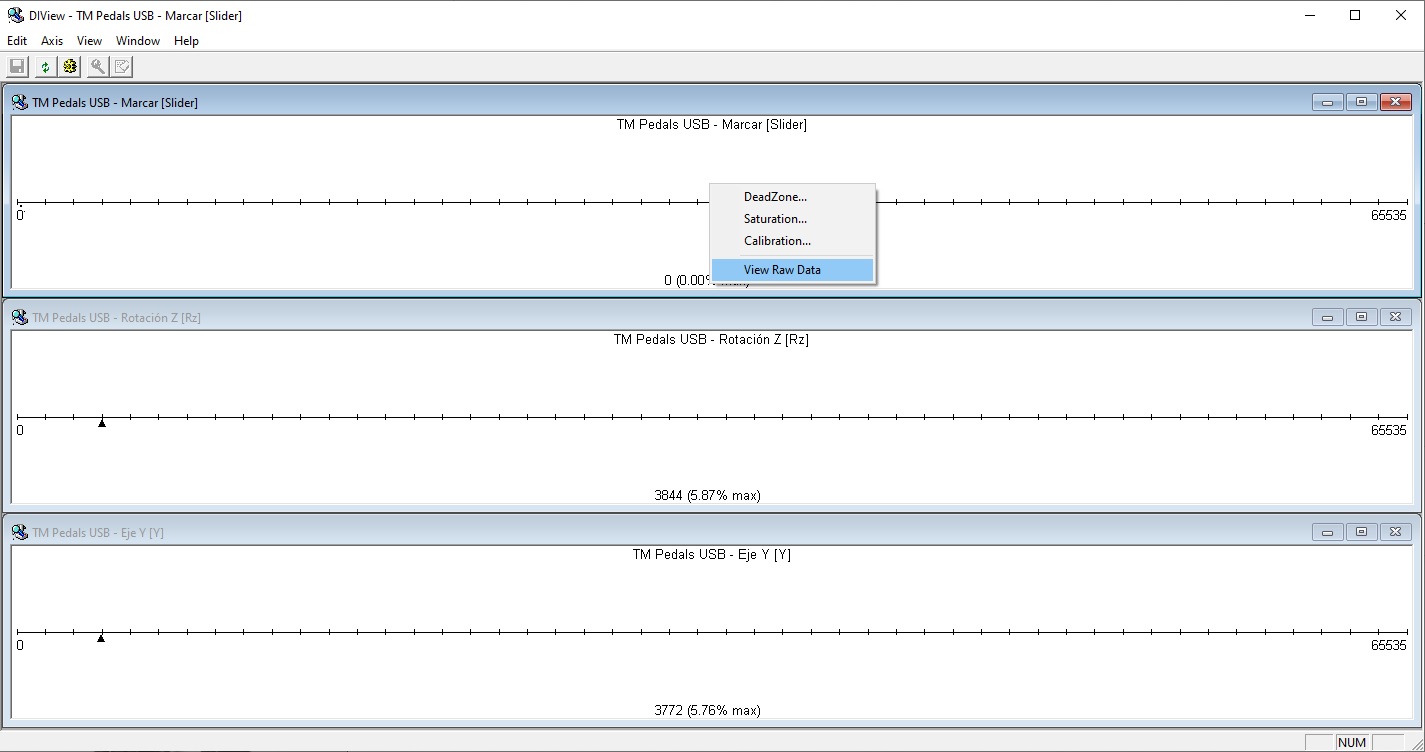Open the Axis menu

(x=52, y=41)
